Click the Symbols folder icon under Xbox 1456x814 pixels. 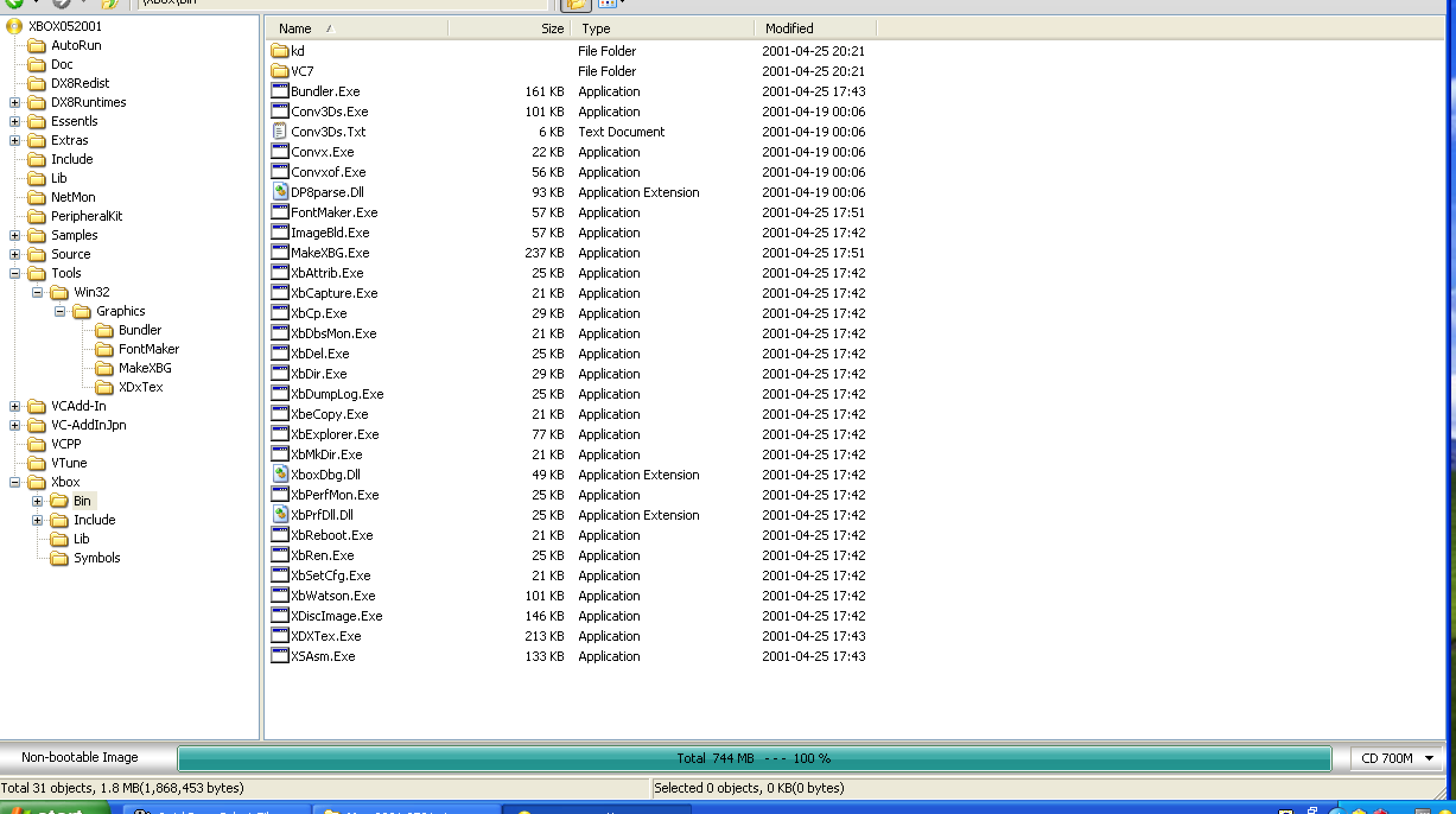pos(59,558)
